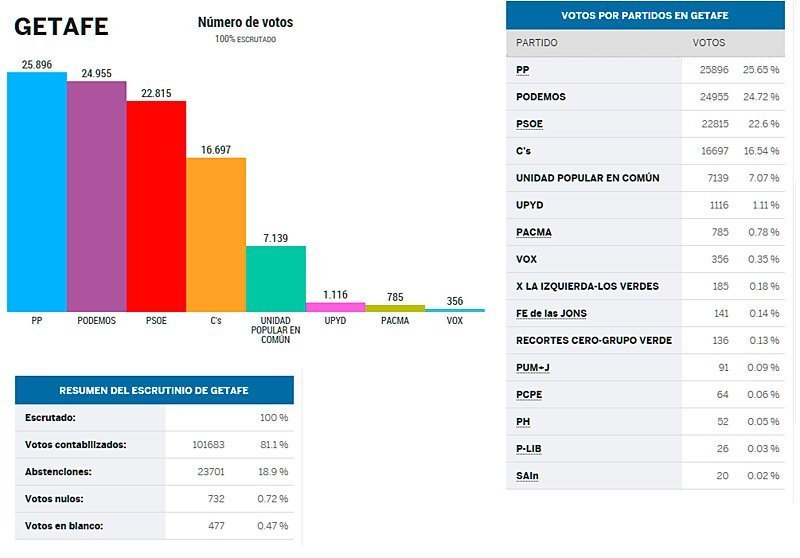Open the PUM+J party link
Viewport: 800px width, 558px height.
[533, 367]
